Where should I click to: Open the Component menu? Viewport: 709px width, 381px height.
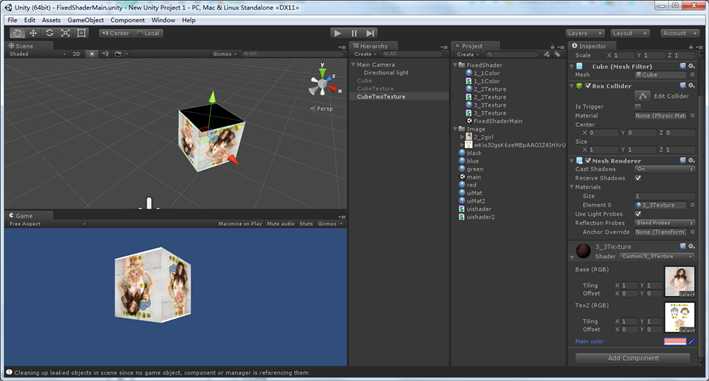click(x=128, y=20)
